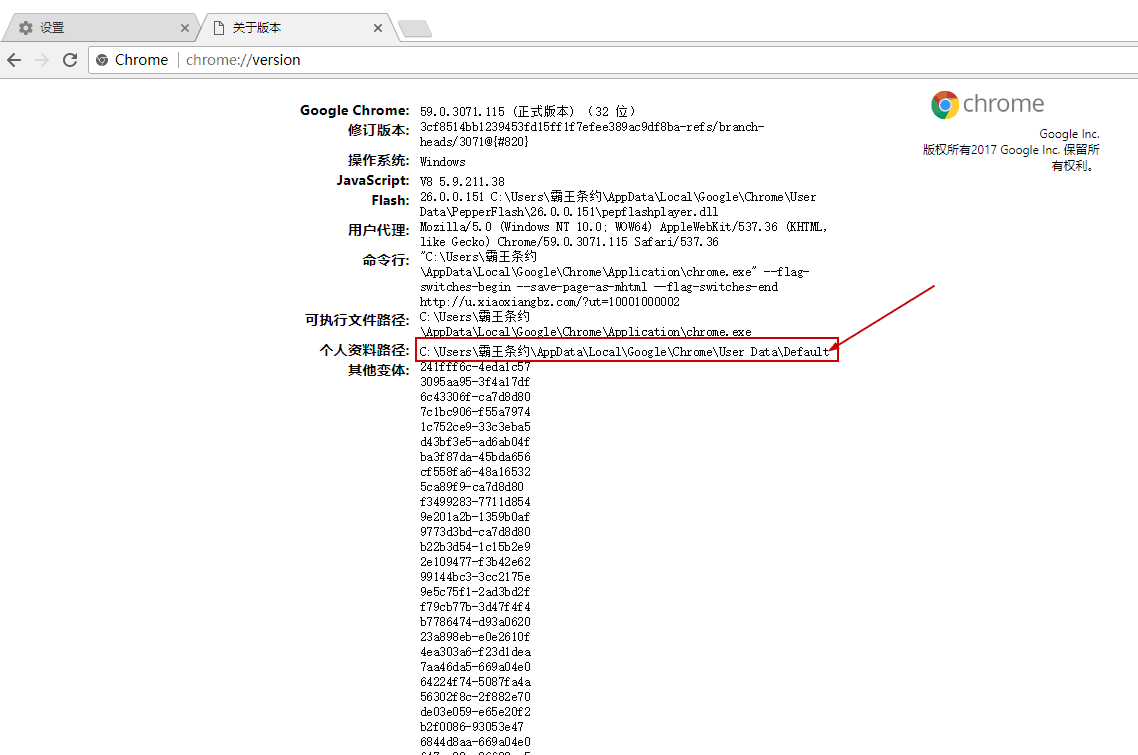Click the 命令行 label

click(x=385, y=260)
